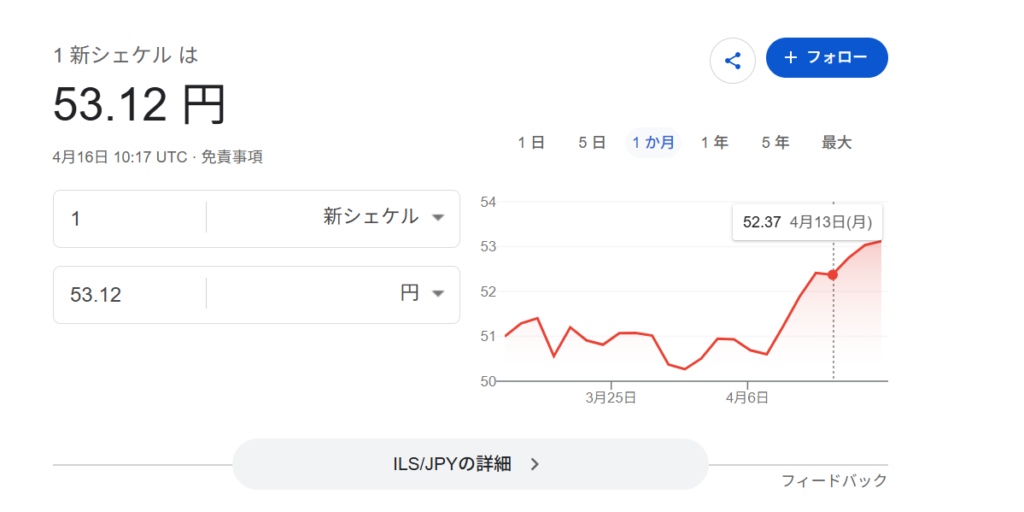1024x512 pixels.
Task: Click the plus icon in フォロー button
Action: [790, 58]
